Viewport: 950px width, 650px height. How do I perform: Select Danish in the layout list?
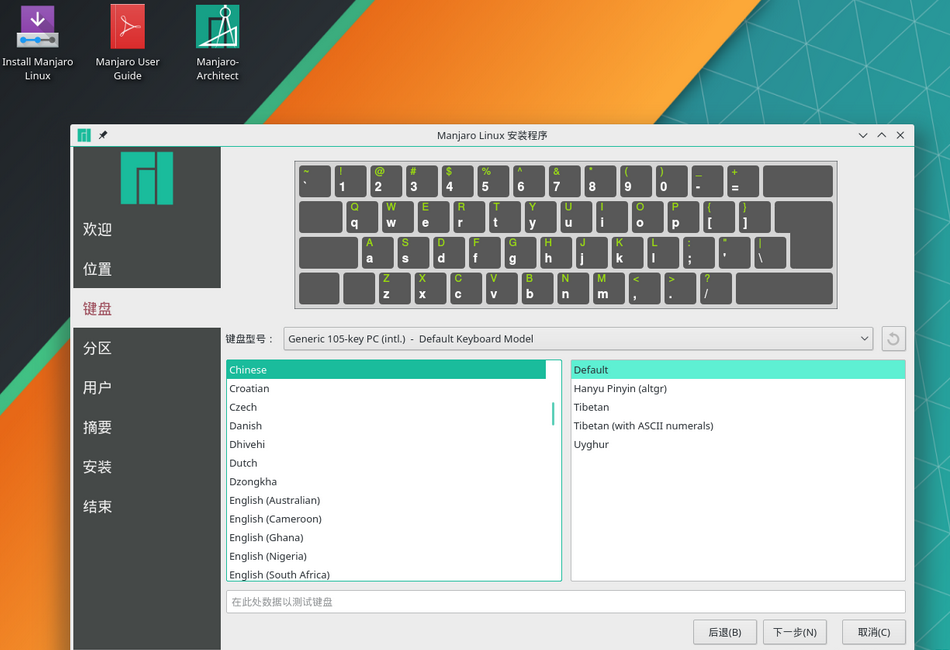coord(386,426)
